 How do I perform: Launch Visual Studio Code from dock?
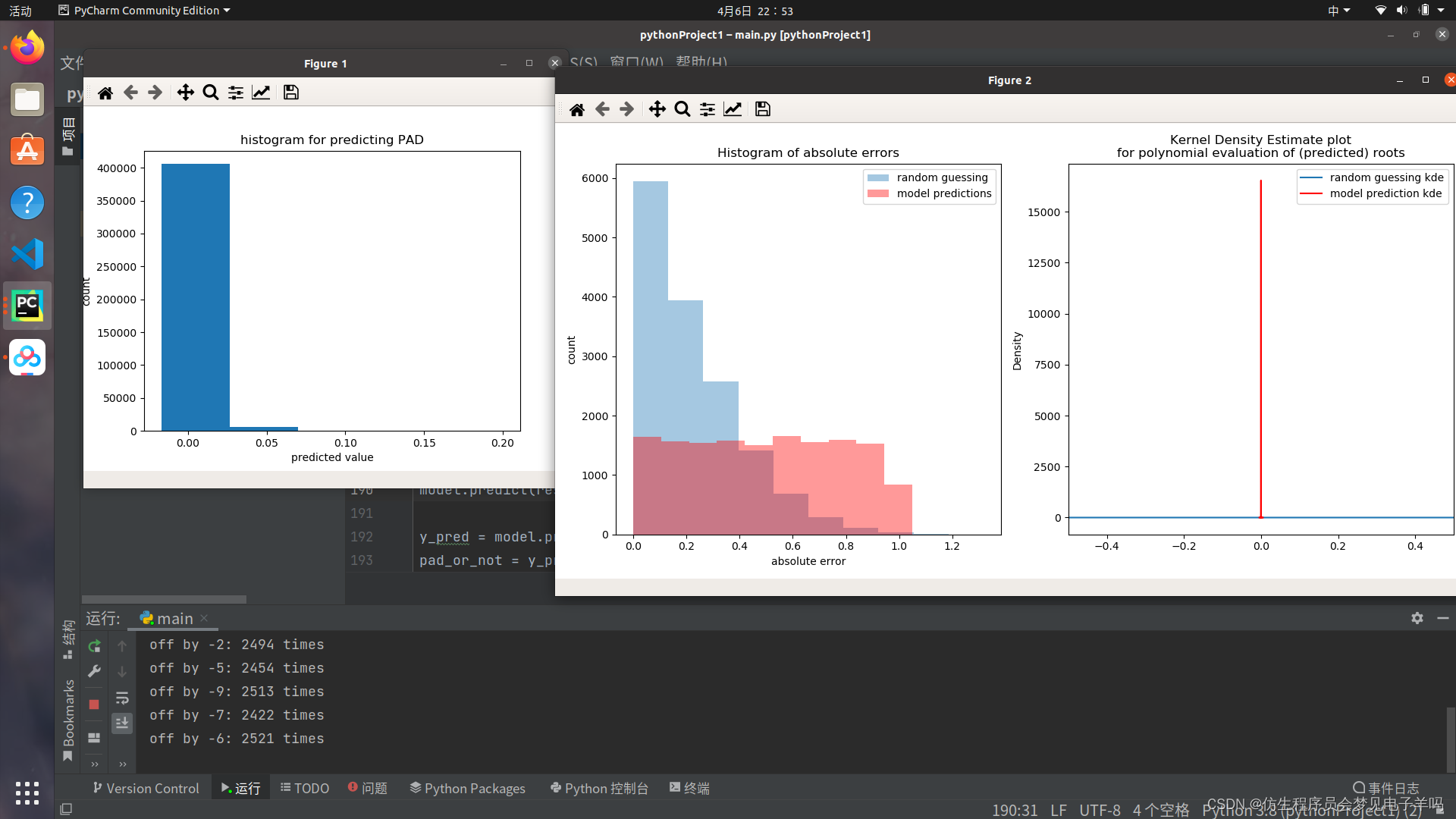click(27, 254)
